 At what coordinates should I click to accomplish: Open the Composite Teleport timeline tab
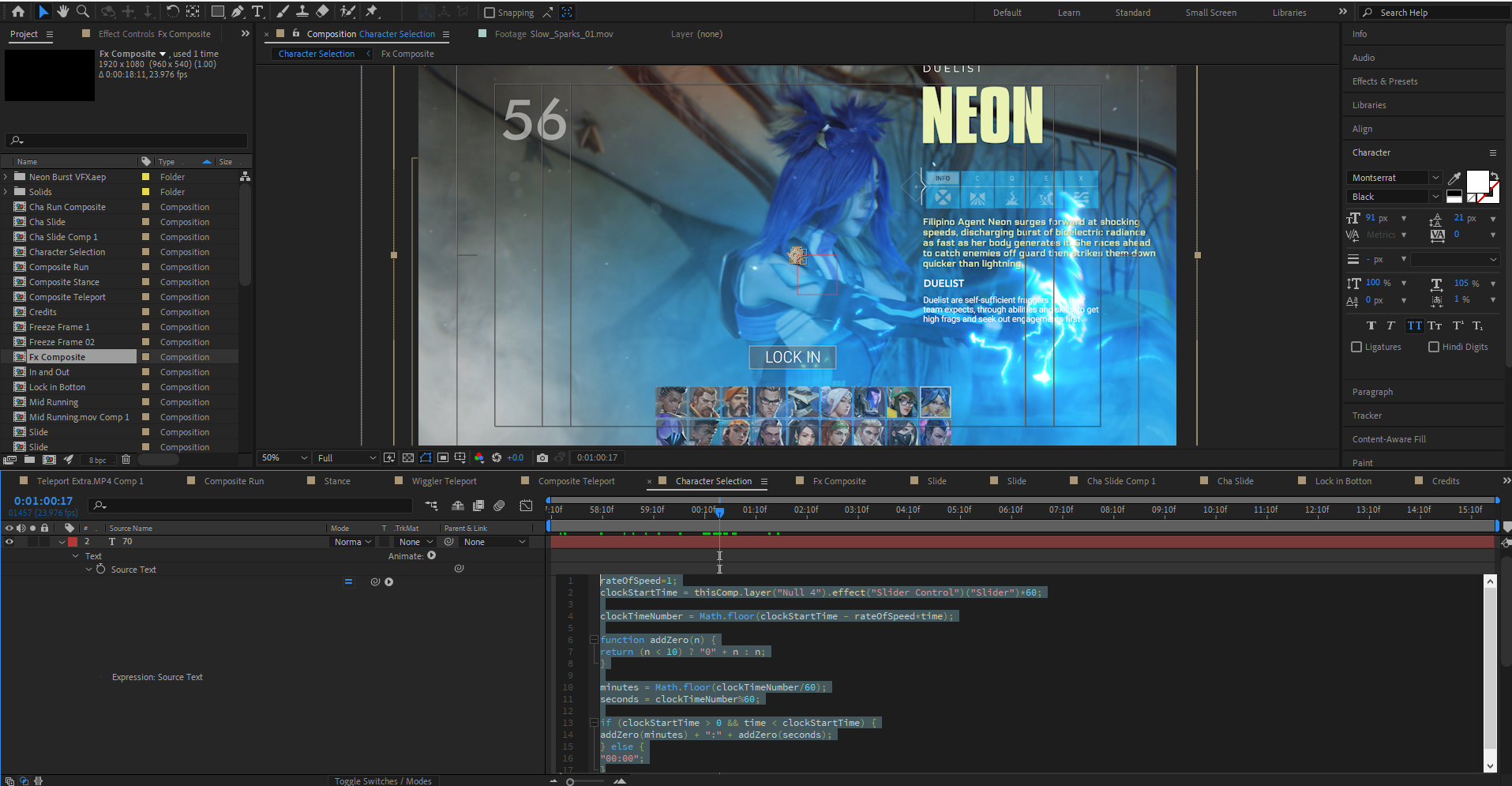point(576,481)
